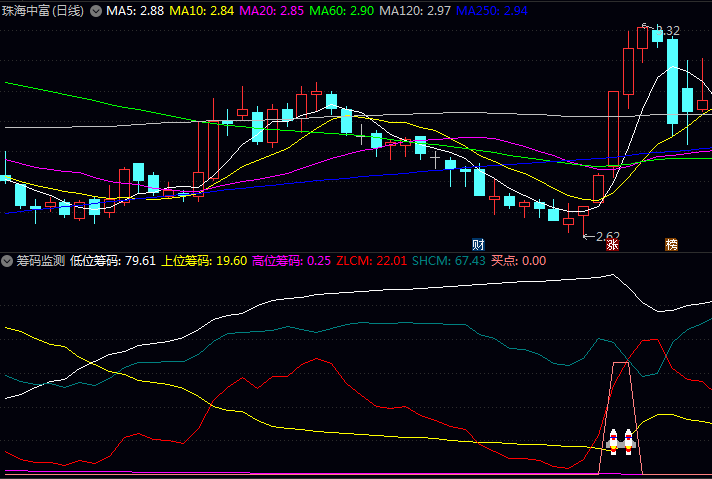
Task: Expand the 筹码监测 indicator dropdown arrow
Action: (8, 261)
